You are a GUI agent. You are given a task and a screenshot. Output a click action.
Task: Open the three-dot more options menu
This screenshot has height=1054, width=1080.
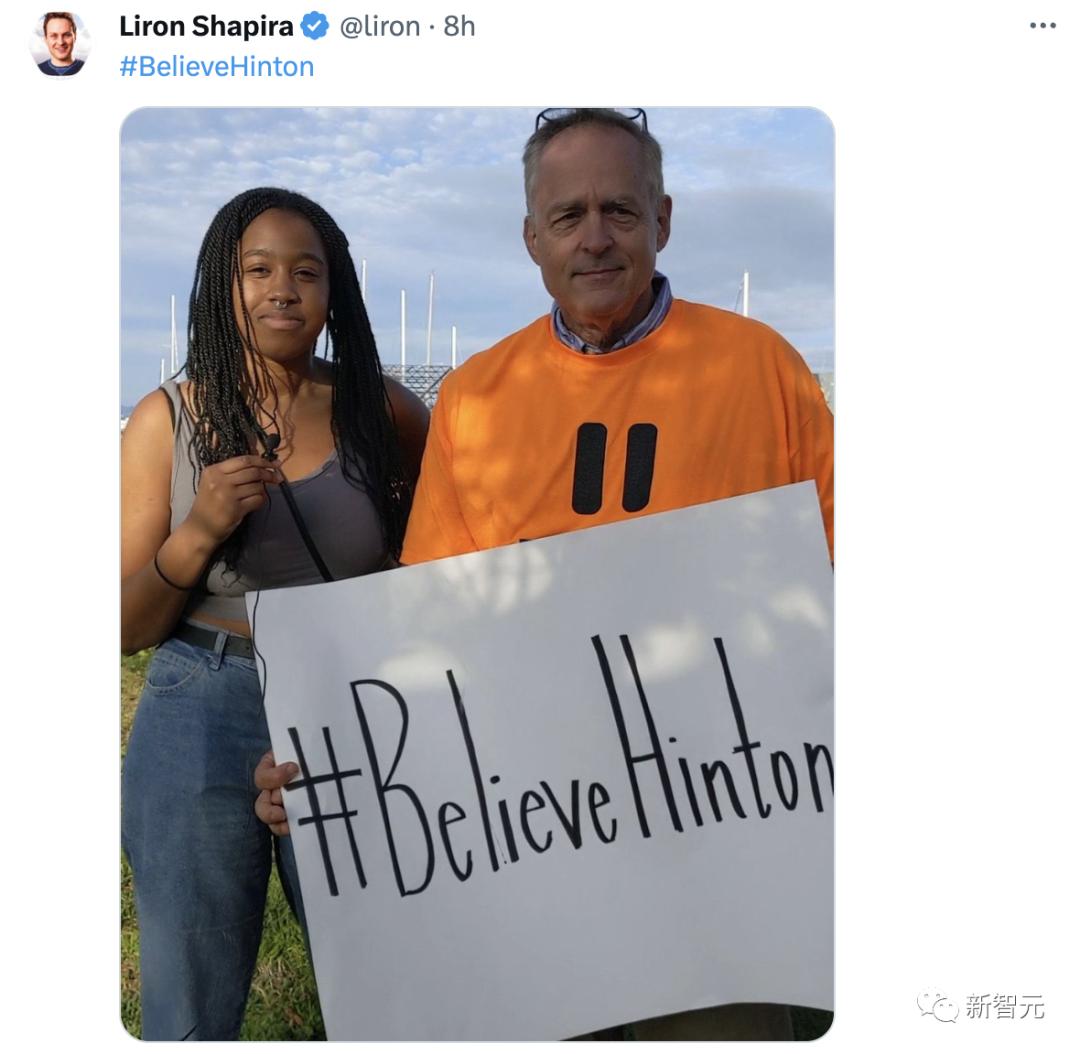pos(1042,25)
